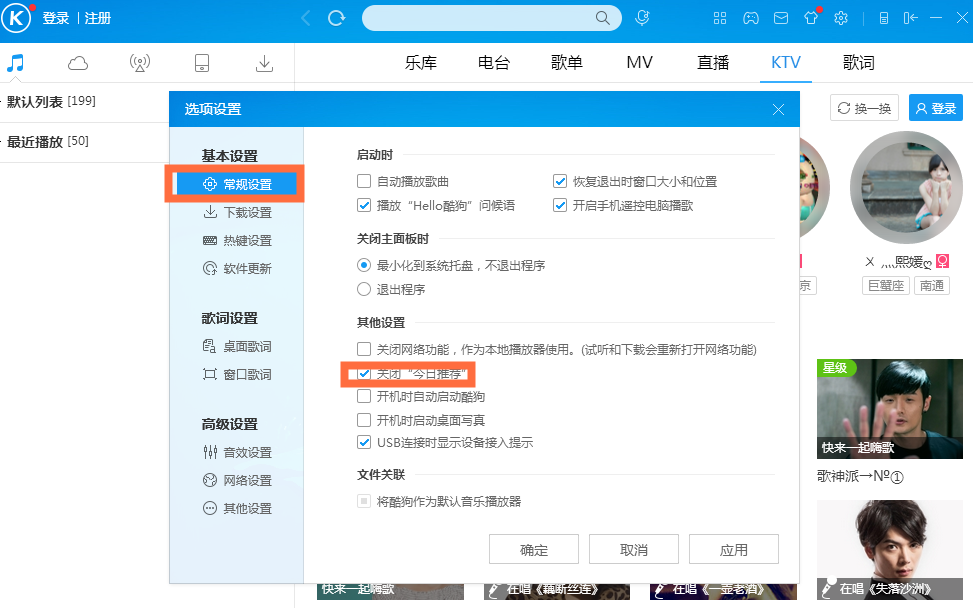Select the cloud music sidebar icon

(x=78, y=62)
